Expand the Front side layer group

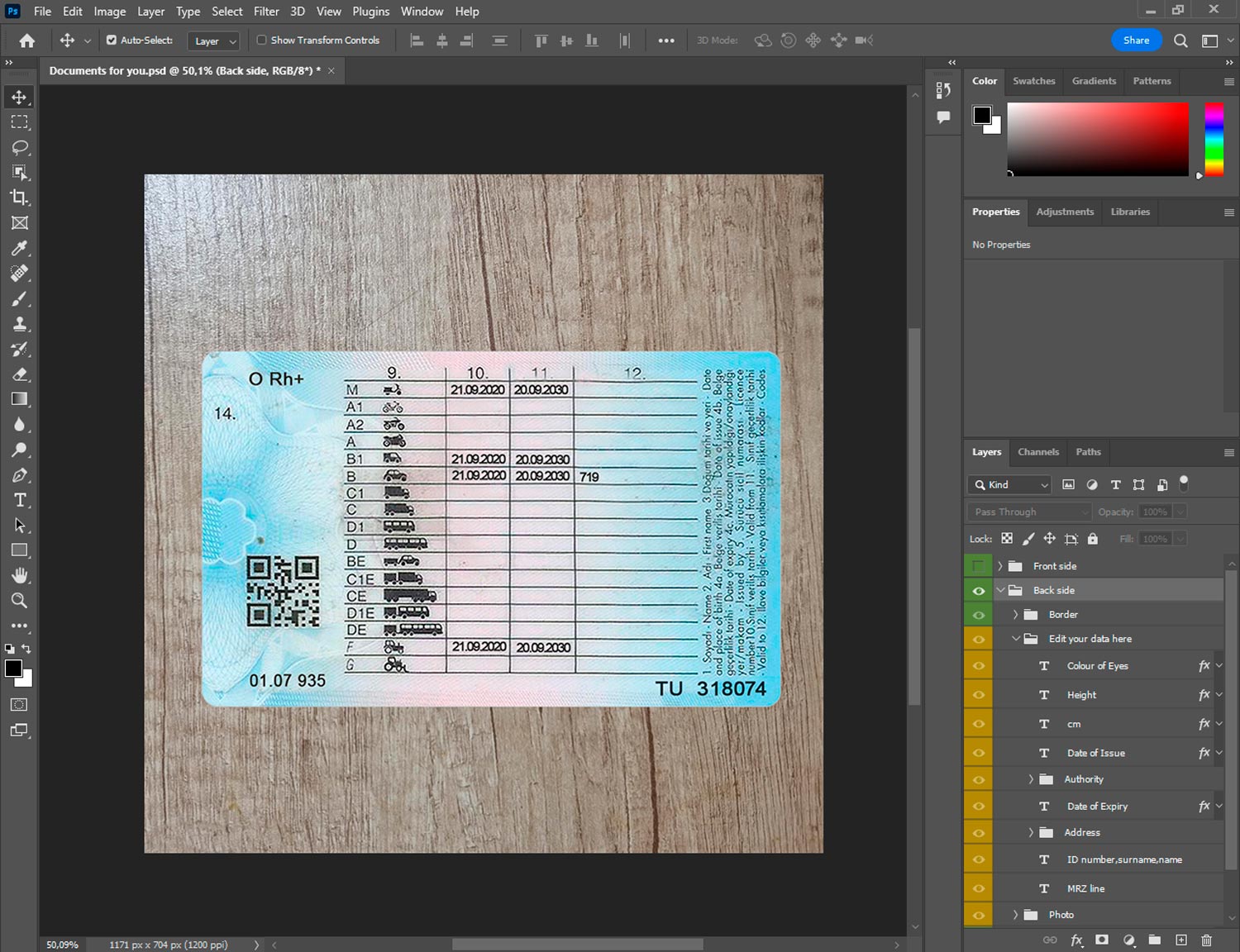[999, 566]
